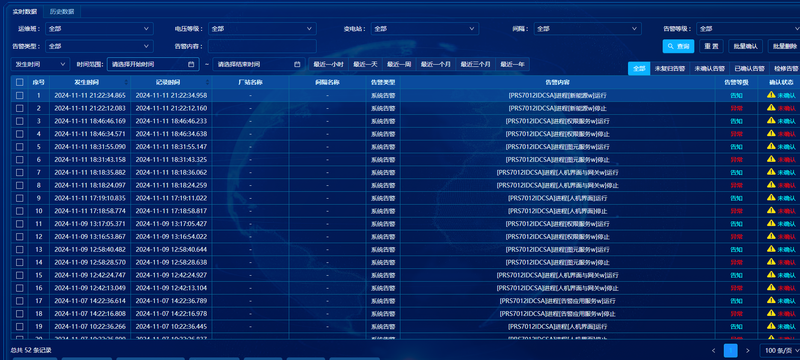Viewport: 800px width, 360px height.
Task: Click the warning icon in row 5 确认状态
Action: [771, 146]
